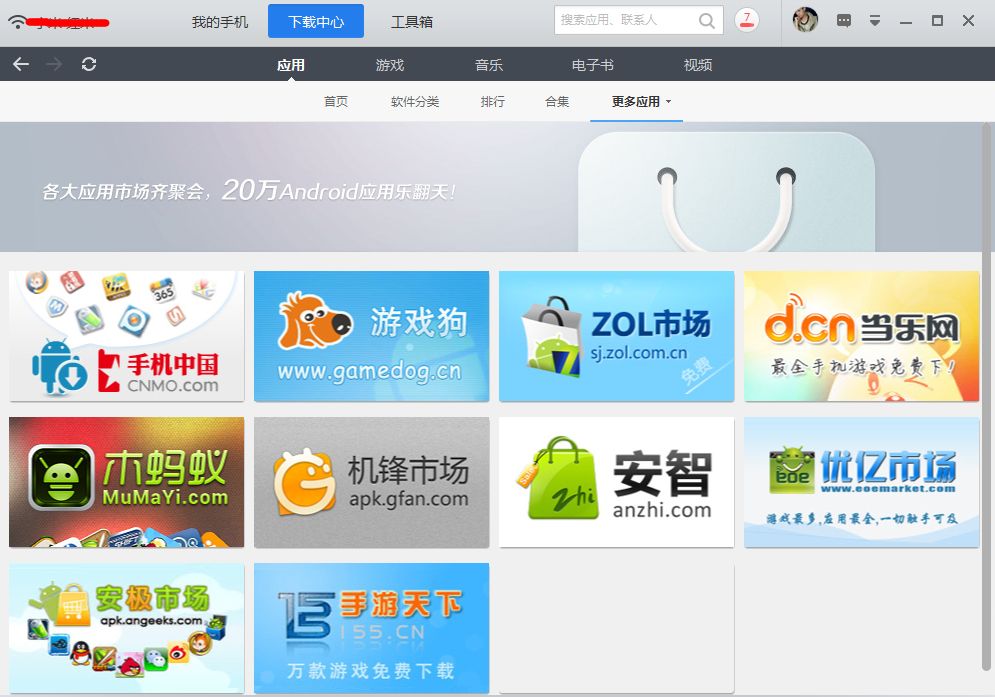This screenshot has height=697, width=995.
Task: Switch to the 音乐 category
Action: [x=489, y=65]
